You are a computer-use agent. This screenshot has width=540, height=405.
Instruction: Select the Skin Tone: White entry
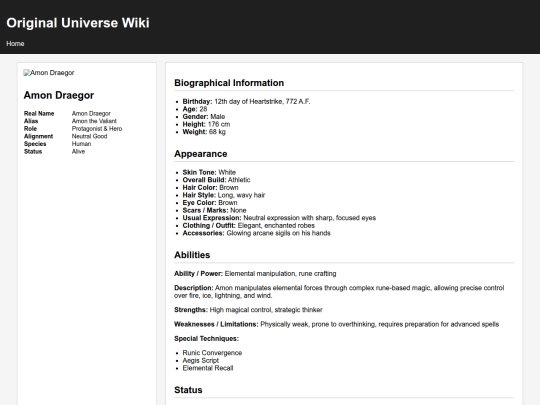[209, 173]
